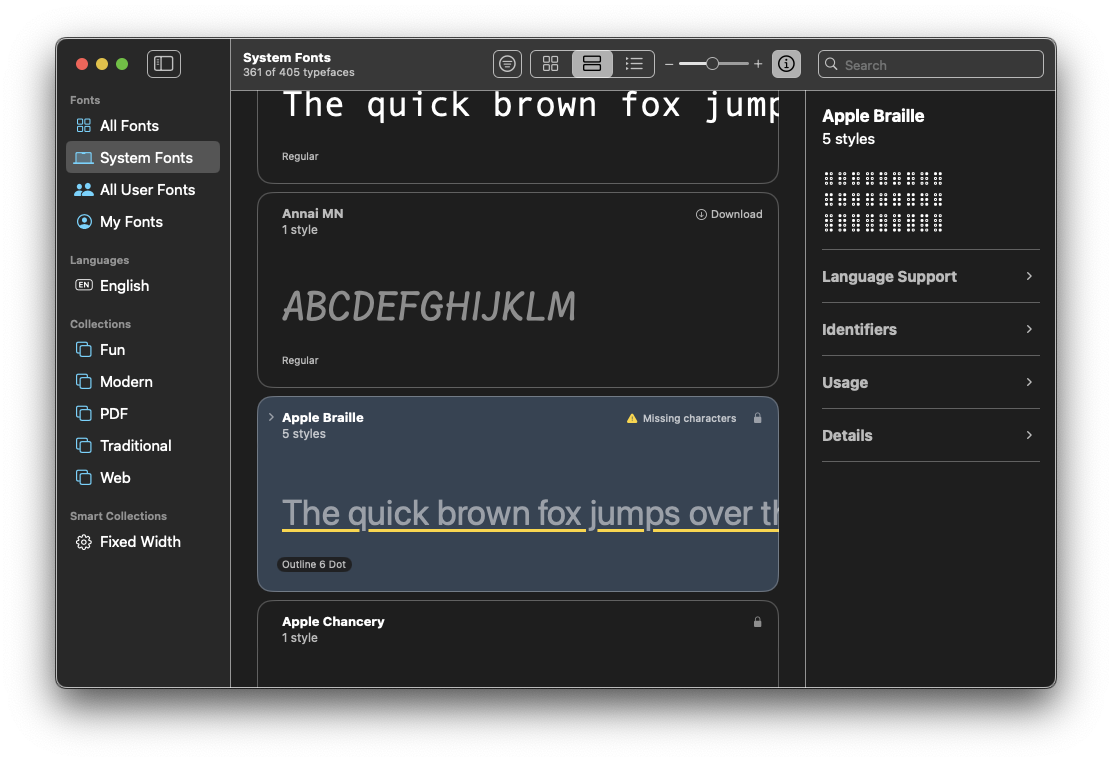Click the Apple Chancery lock icon
1112x762 pixels.
pyautogui.click(x=757, y=622)
